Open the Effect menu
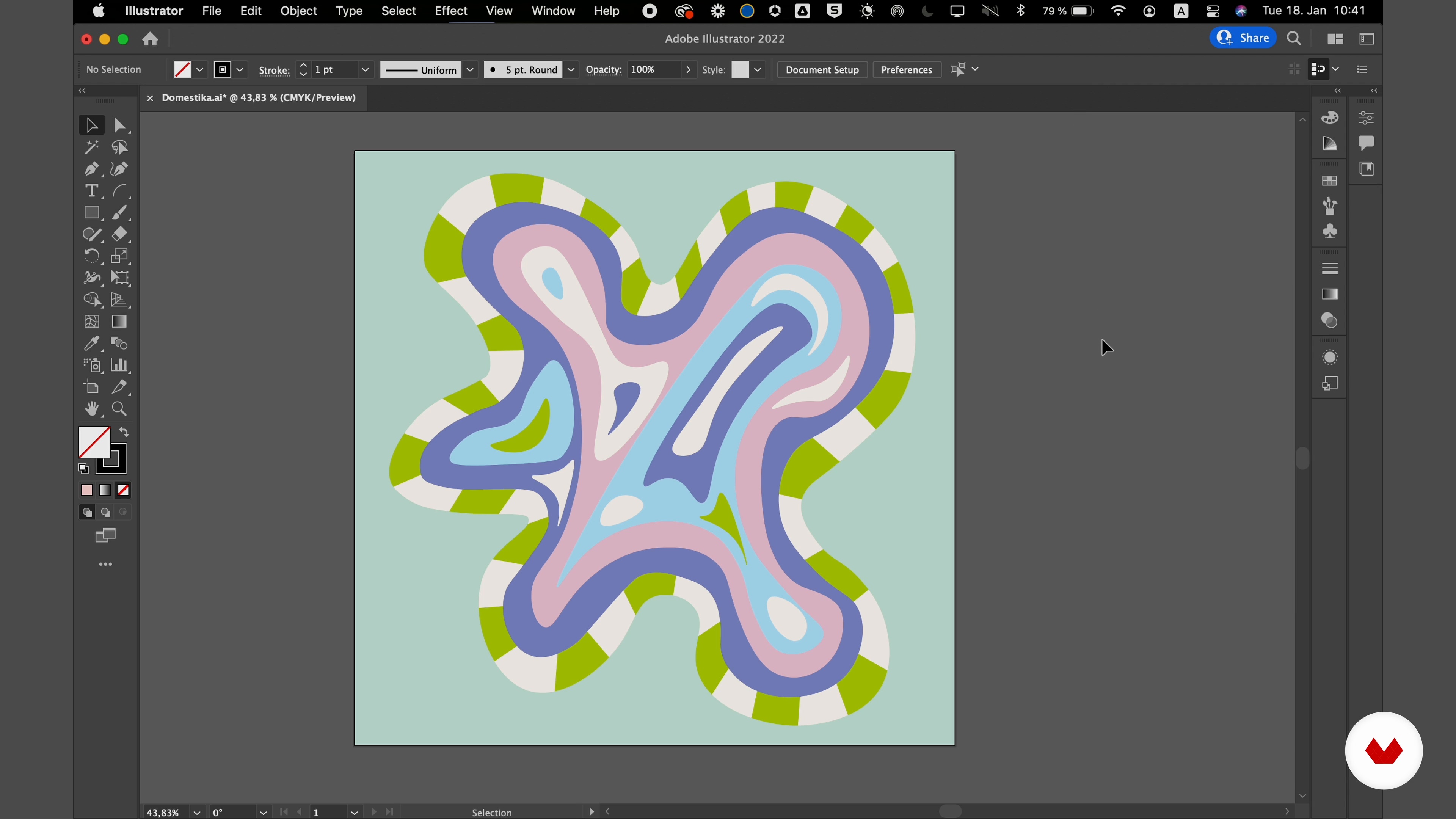The width and height of the screenshot is (1456, 819). click(450, 11)
